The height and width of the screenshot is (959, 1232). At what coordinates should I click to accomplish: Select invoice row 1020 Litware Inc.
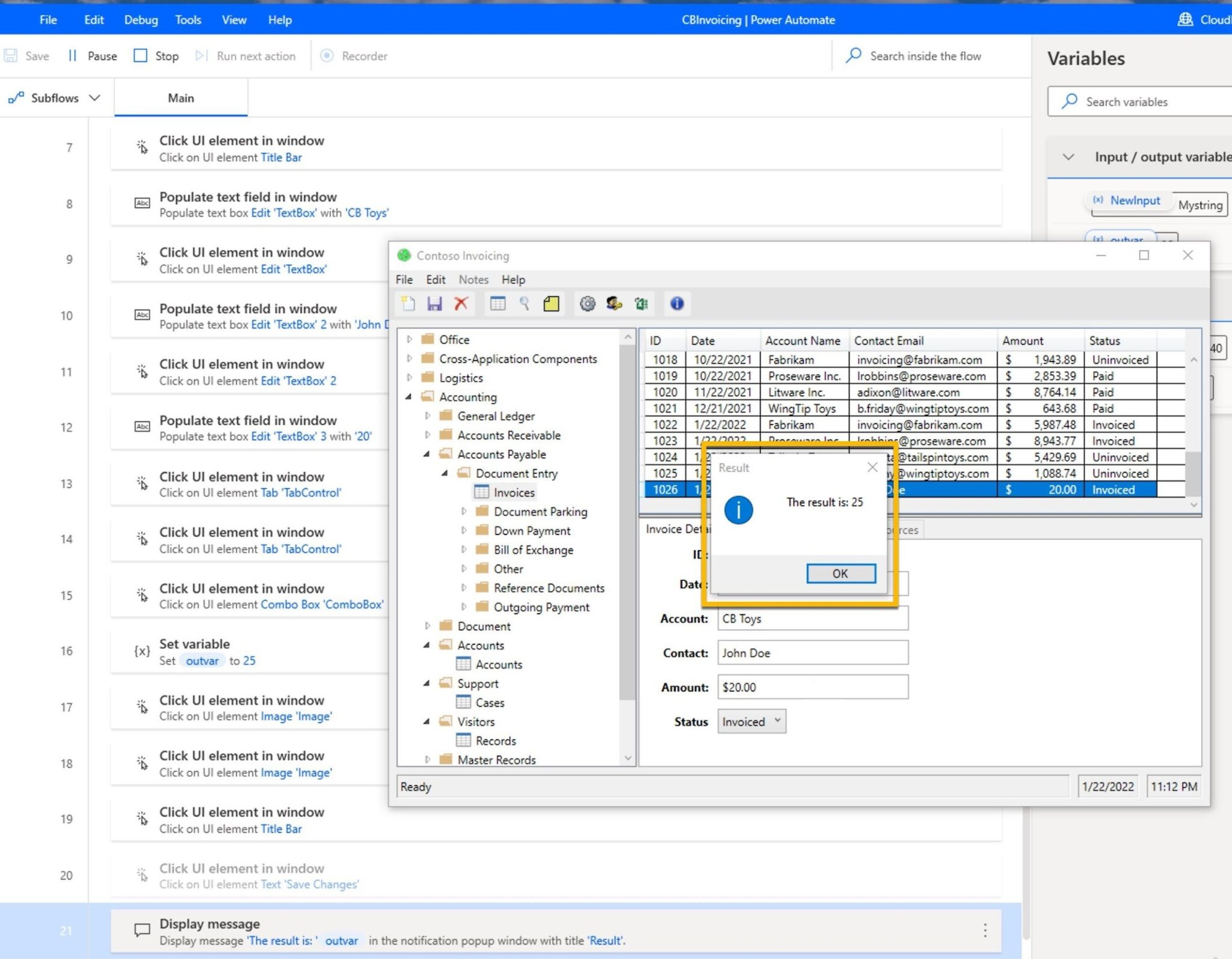point(901,392)
